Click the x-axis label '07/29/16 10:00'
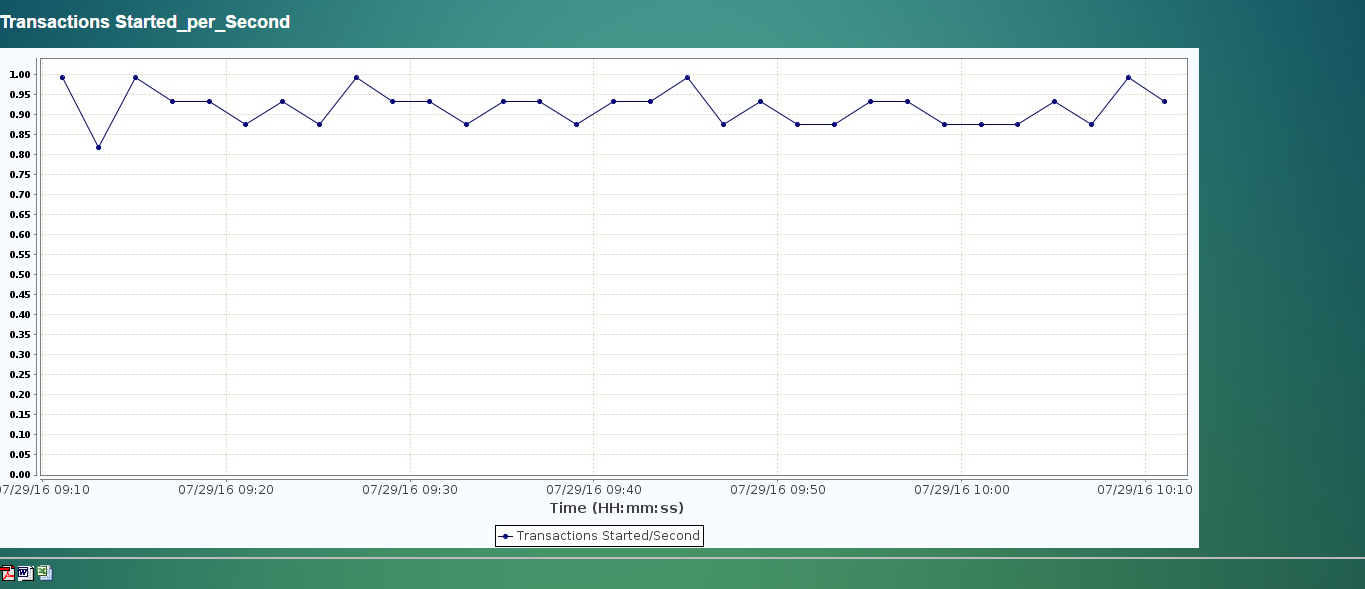Viewport: 1365px width, 589px height. [x=961, y=490]
